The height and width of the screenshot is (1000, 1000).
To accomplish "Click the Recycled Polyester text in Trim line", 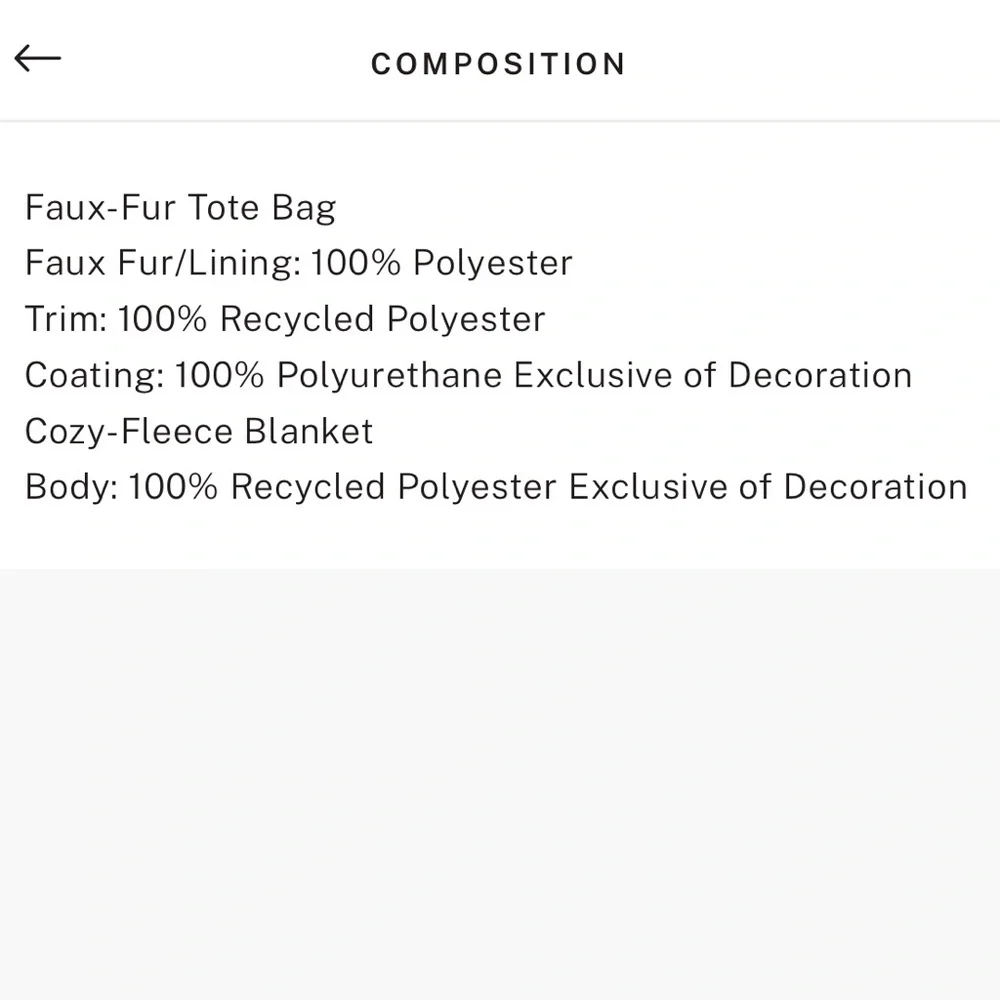I will (x=383, y=320).
